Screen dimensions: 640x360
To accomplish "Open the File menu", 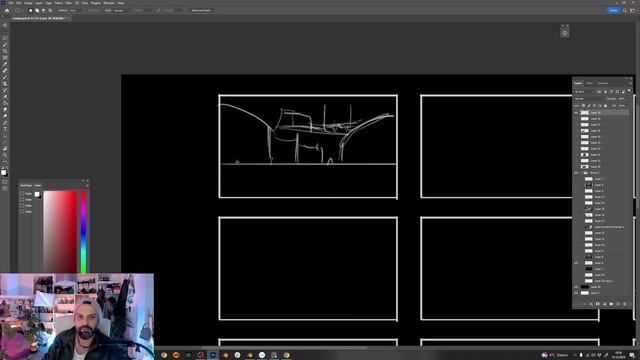I will 11,3.
